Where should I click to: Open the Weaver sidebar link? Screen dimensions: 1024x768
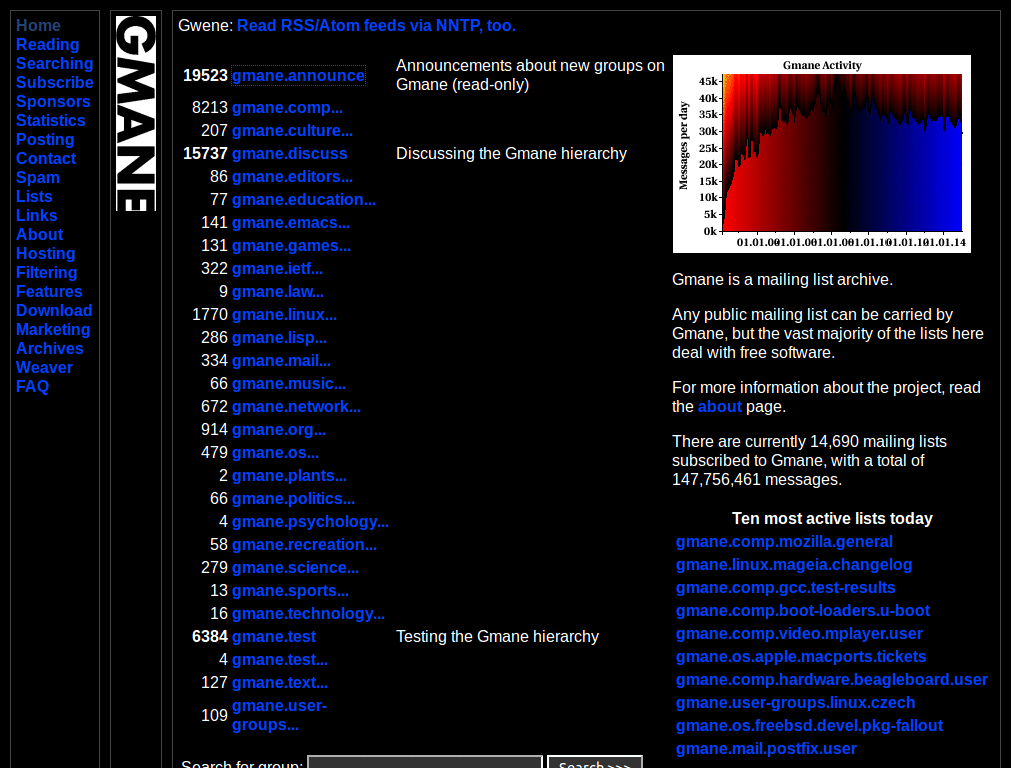pos(44,368)
